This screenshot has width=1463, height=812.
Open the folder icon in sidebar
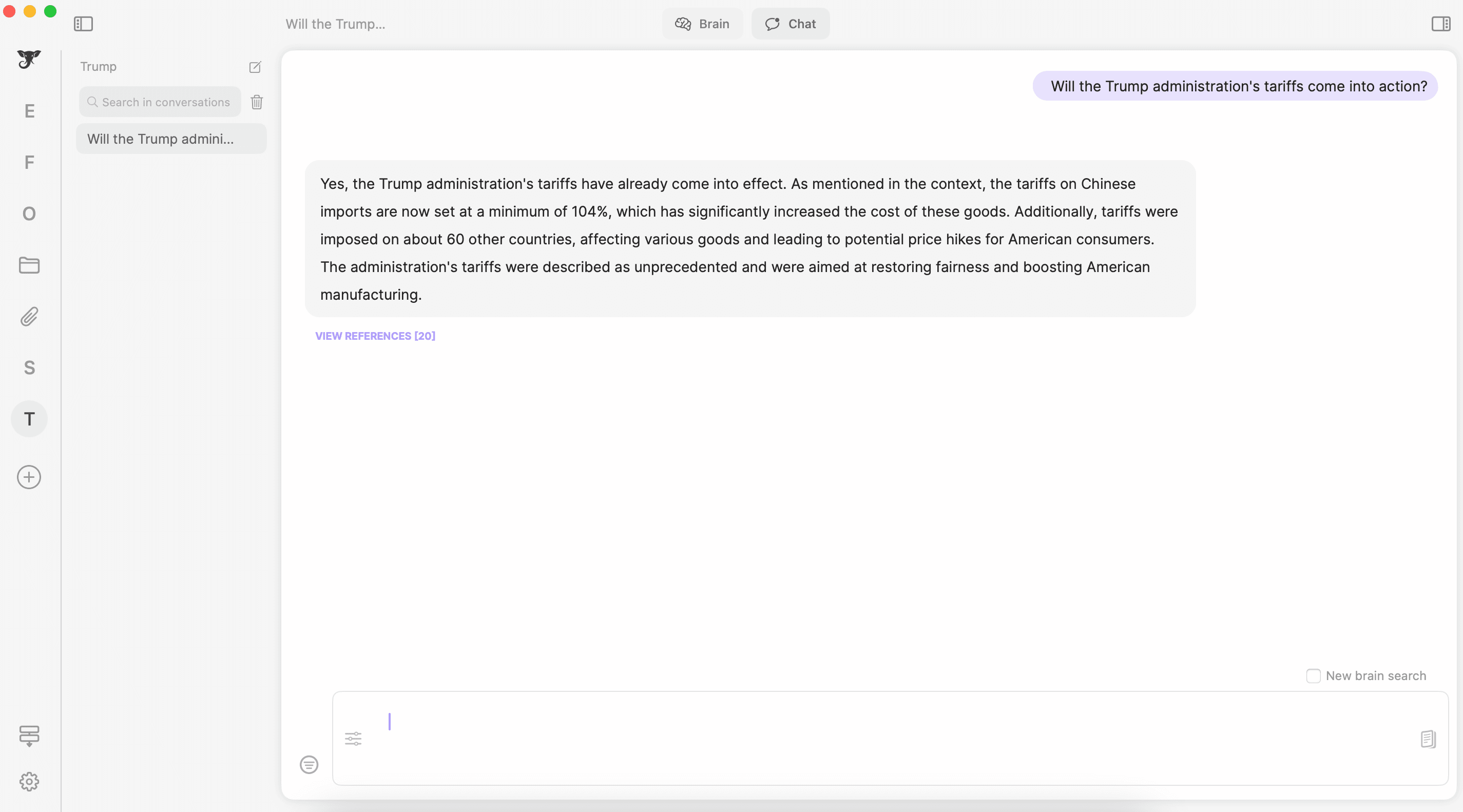(x=29, y=265)
